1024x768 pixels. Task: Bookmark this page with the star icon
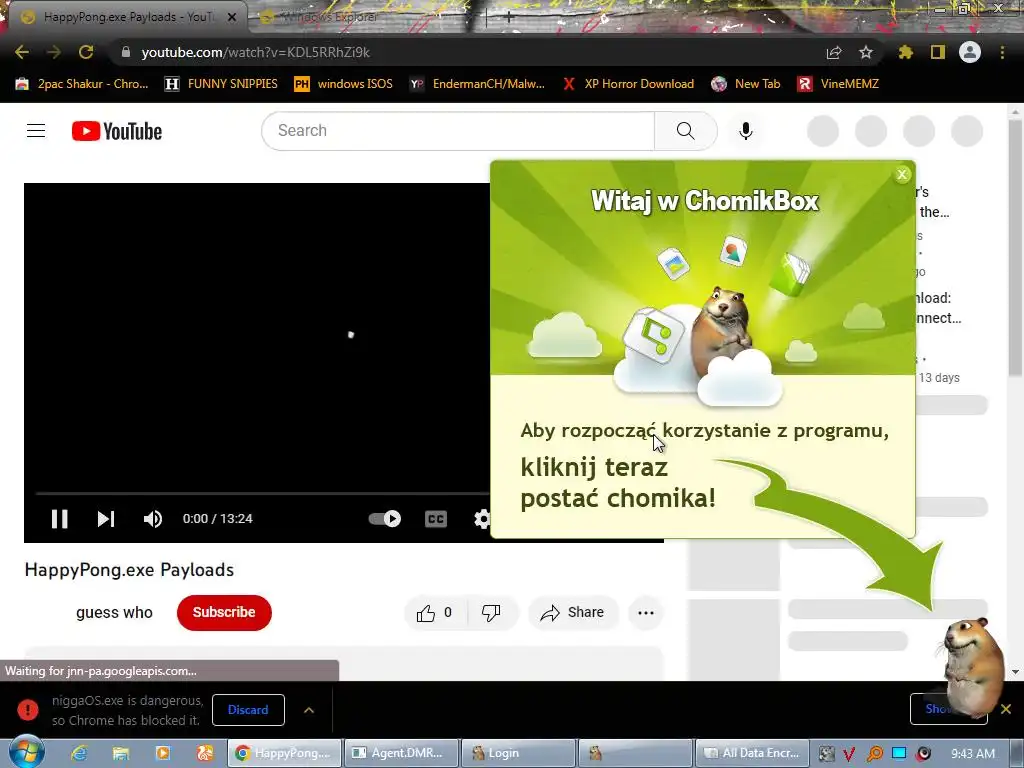click(x=866, y=52)
